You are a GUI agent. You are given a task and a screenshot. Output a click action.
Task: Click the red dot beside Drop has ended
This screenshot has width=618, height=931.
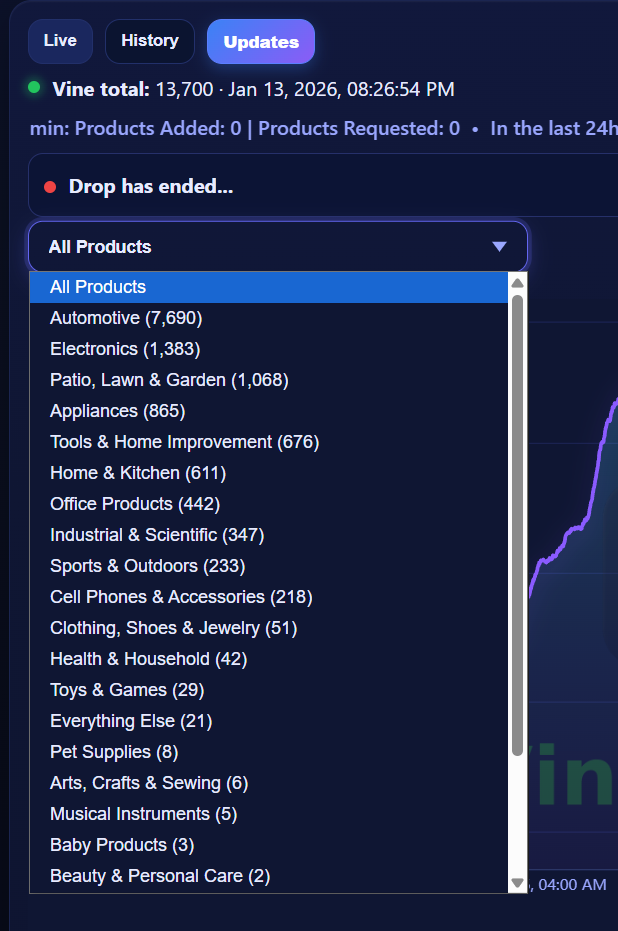point(50,187)
